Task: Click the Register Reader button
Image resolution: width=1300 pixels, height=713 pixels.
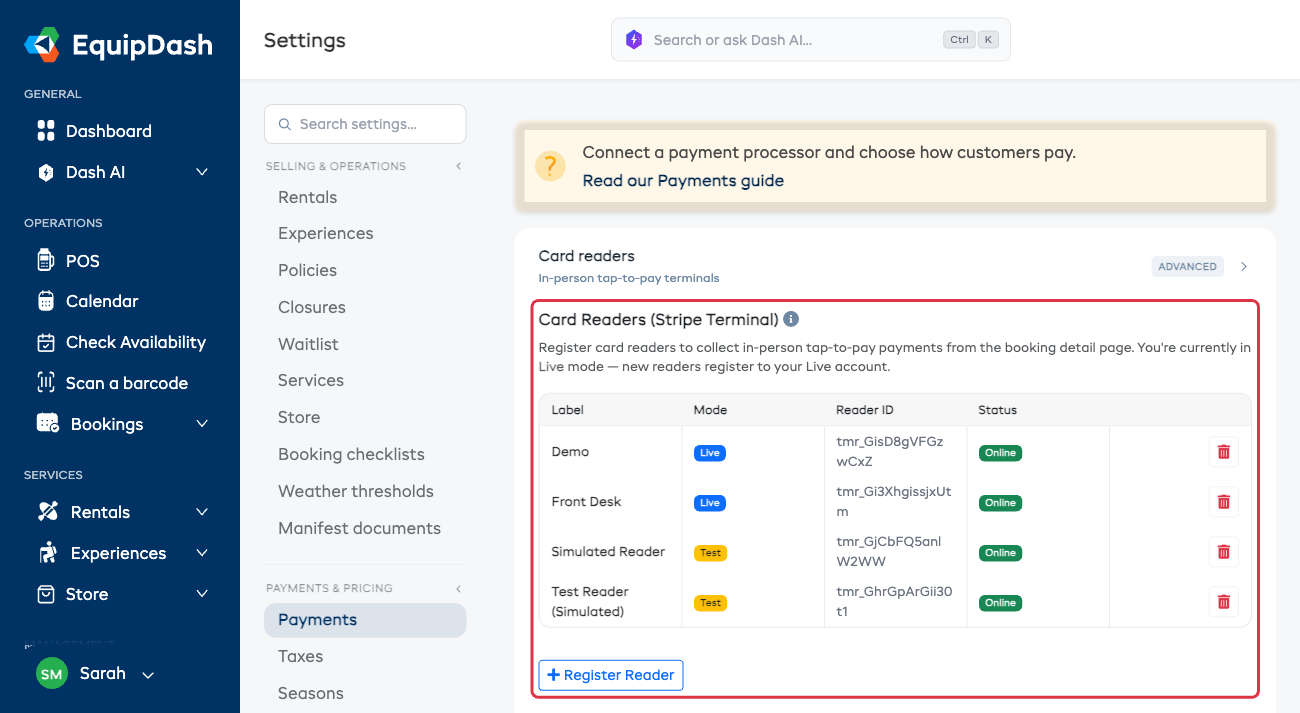Action: pyautogui.click(x=611, y=675)
